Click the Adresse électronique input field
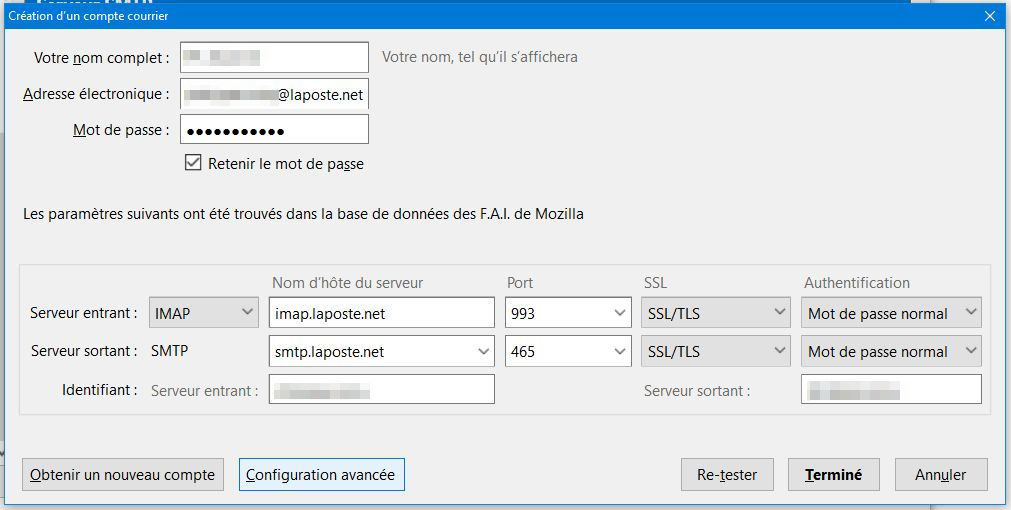This screenshot has height=510, width=1011. (274, 94)
